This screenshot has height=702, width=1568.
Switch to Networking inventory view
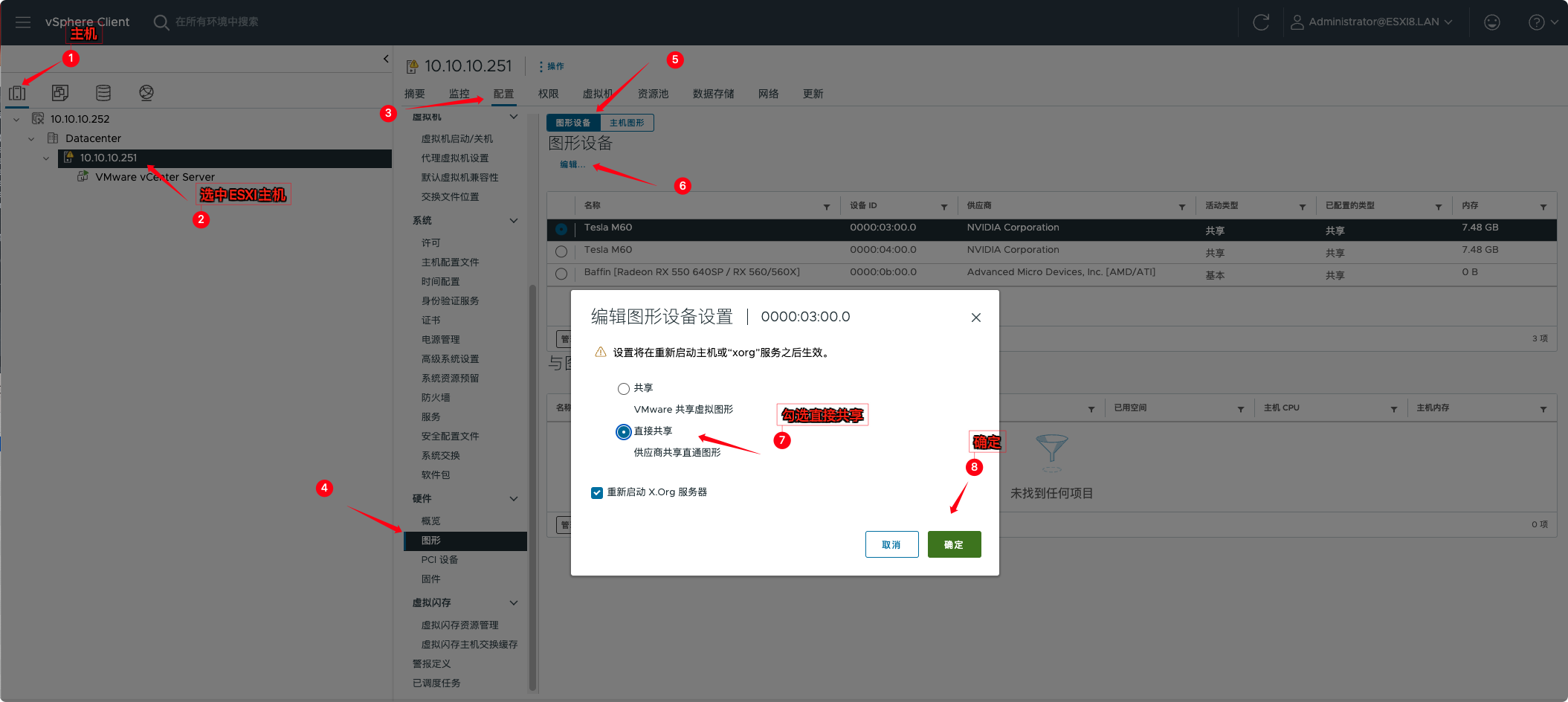tap(146, 93)
